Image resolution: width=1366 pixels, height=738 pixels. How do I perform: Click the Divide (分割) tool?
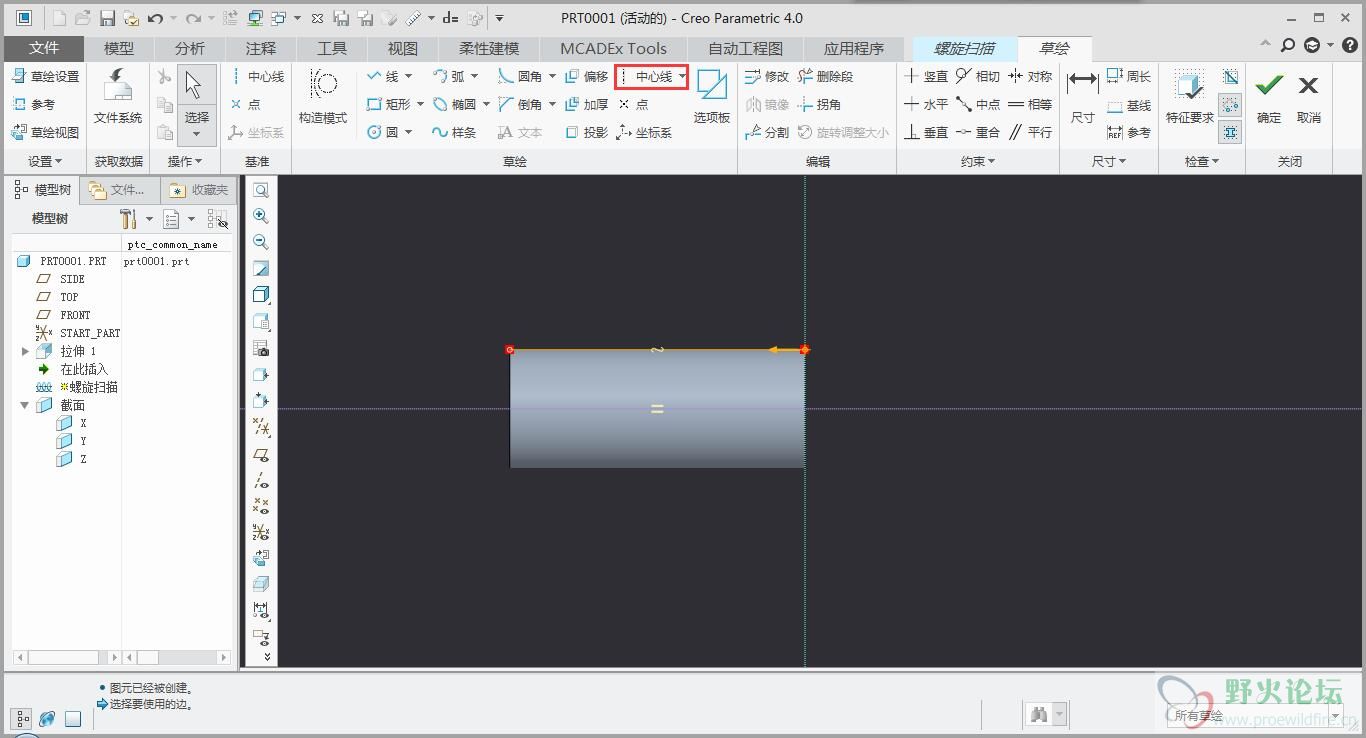coord(768,132)
